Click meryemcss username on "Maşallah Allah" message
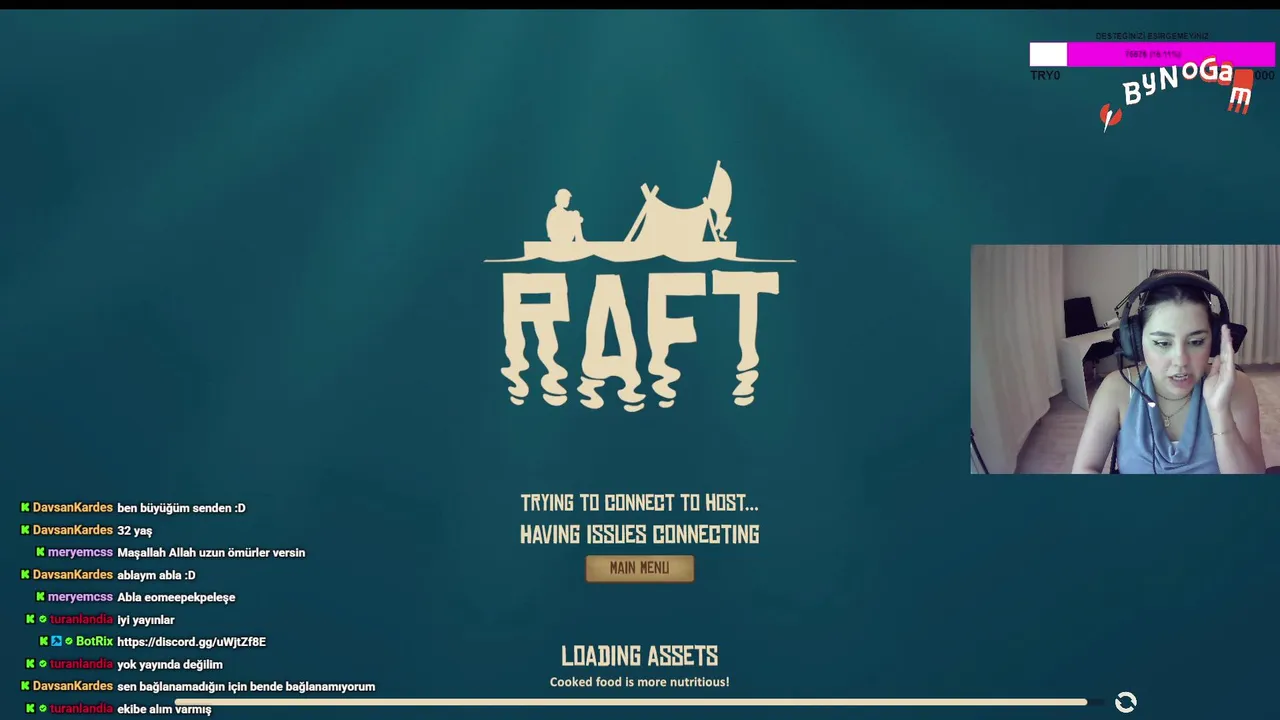The width and height of the screenshot is (1280, 720). coord(80,552)
